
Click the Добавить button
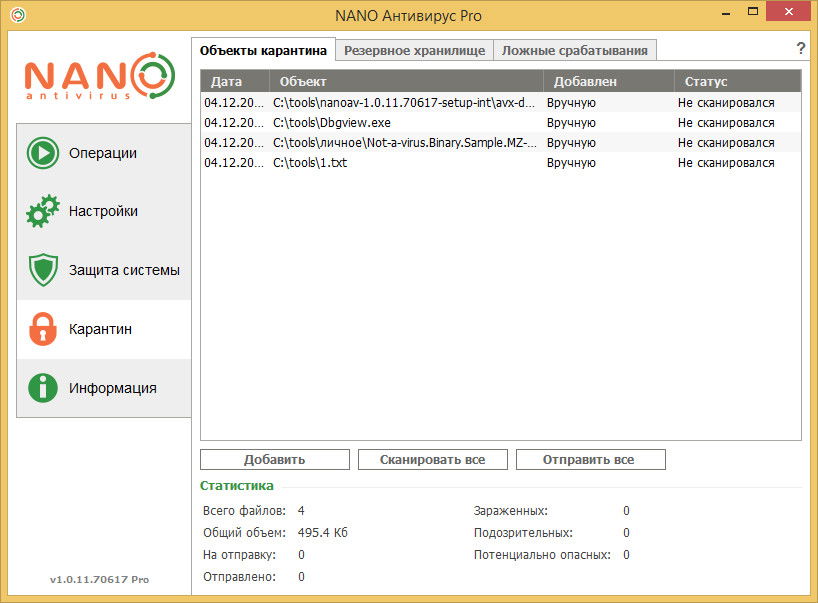[x=275, y=460]
